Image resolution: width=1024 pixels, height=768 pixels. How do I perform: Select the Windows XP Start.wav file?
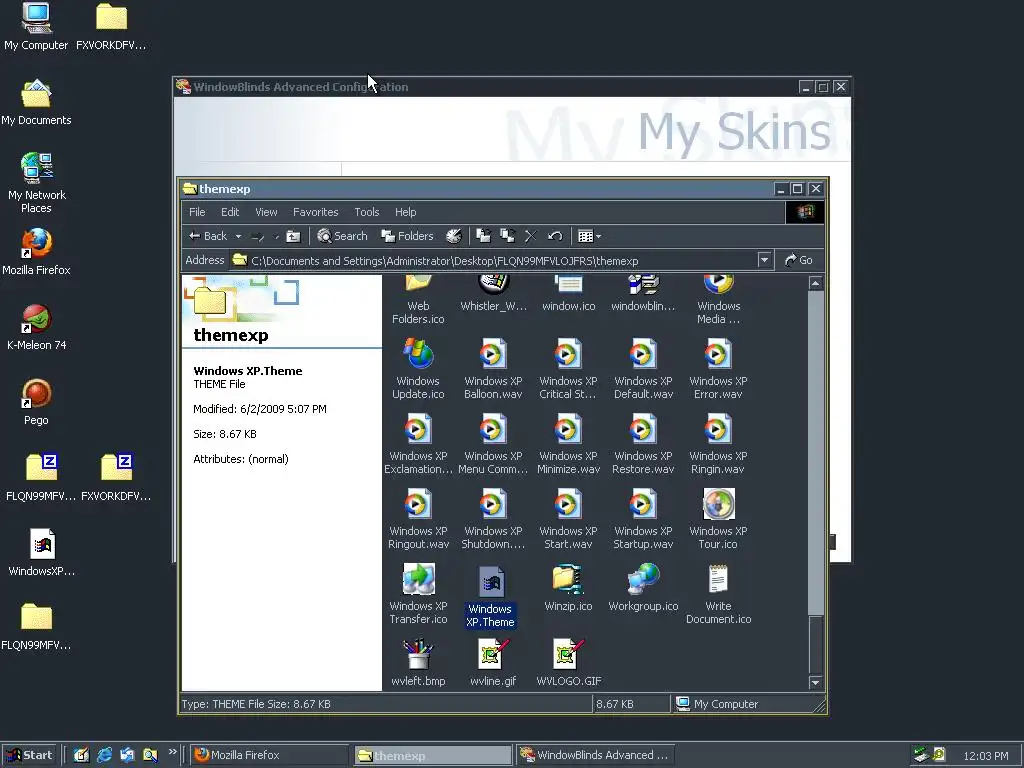tap(568, 519)
